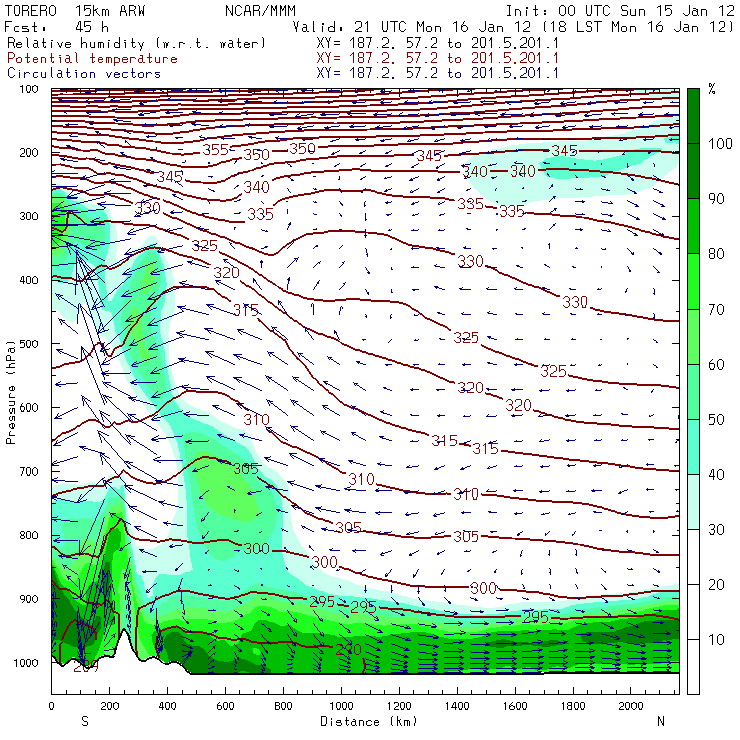Image resolution: width=740 pixels, height=740 pixels.
Task: Click the teal colorbar segment between 40 and 50
Action: pyautogui.click(x=693, y=447)
